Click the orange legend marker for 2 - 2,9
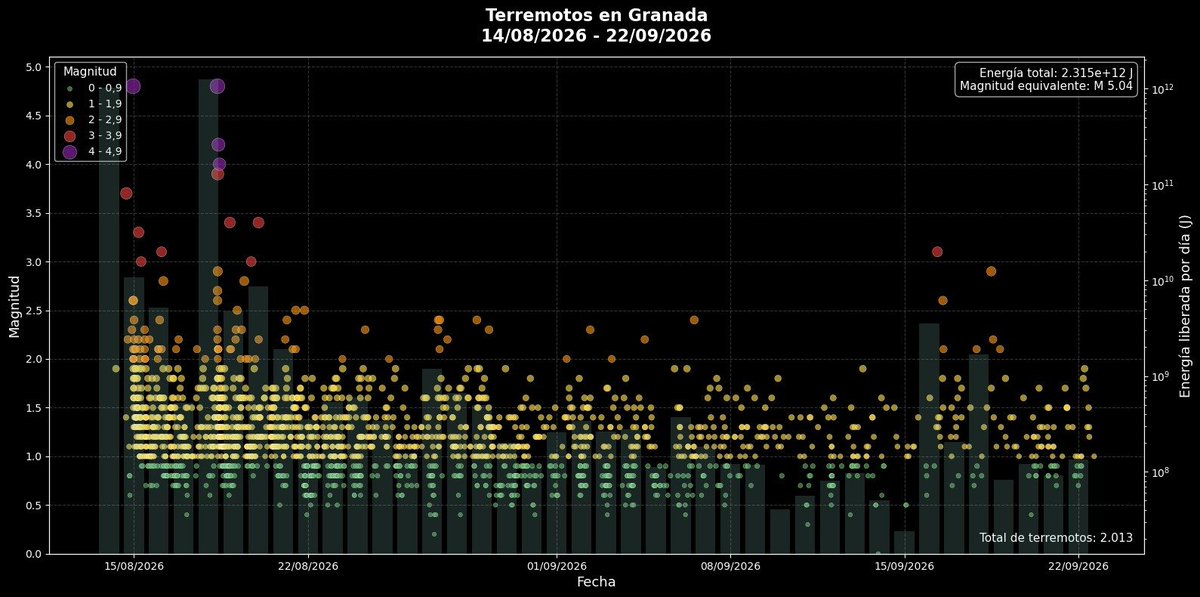 (70, 120)
